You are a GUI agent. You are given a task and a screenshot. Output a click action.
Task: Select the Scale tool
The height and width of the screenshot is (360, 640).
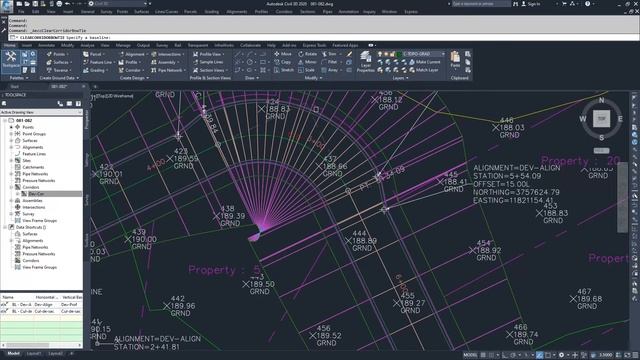[x=307, y=70]
